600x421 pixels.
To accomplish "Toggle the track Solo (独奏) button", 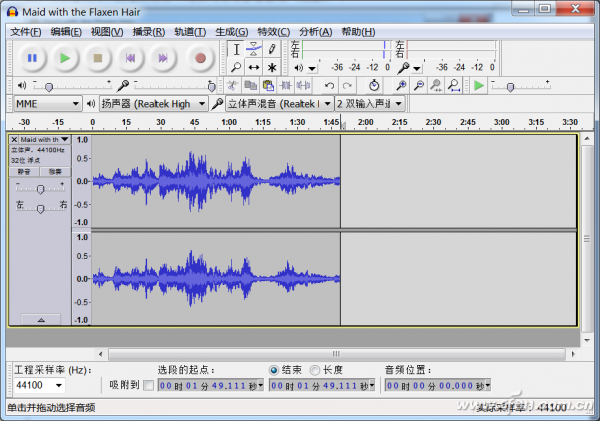I will 55,171.
